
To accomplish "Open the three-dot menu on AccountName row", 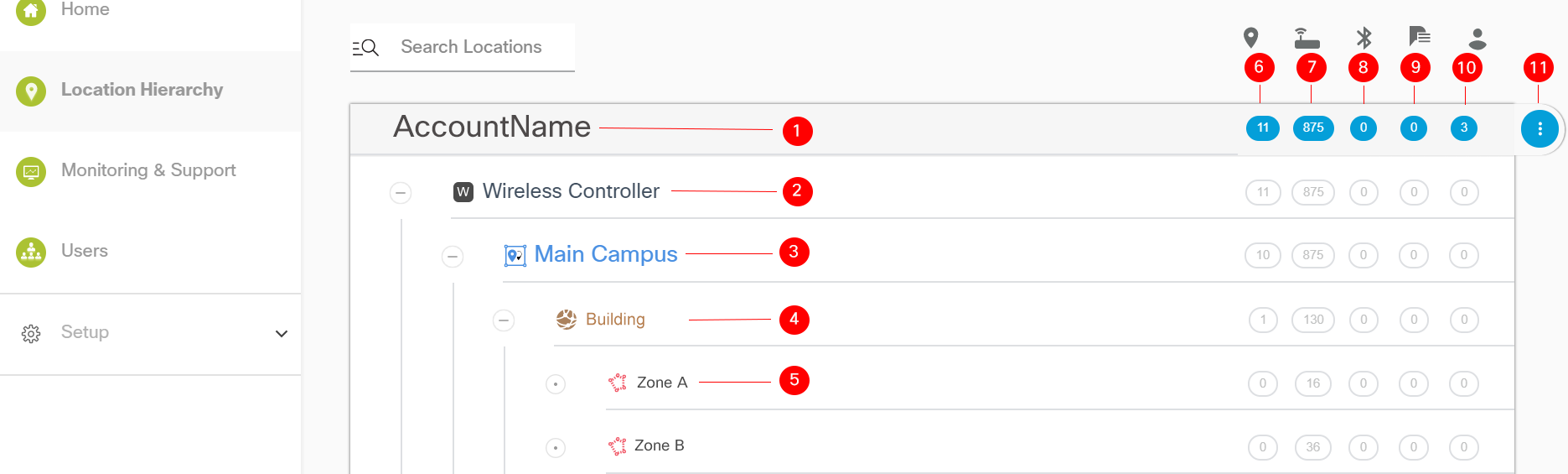I will (1540, 128).
